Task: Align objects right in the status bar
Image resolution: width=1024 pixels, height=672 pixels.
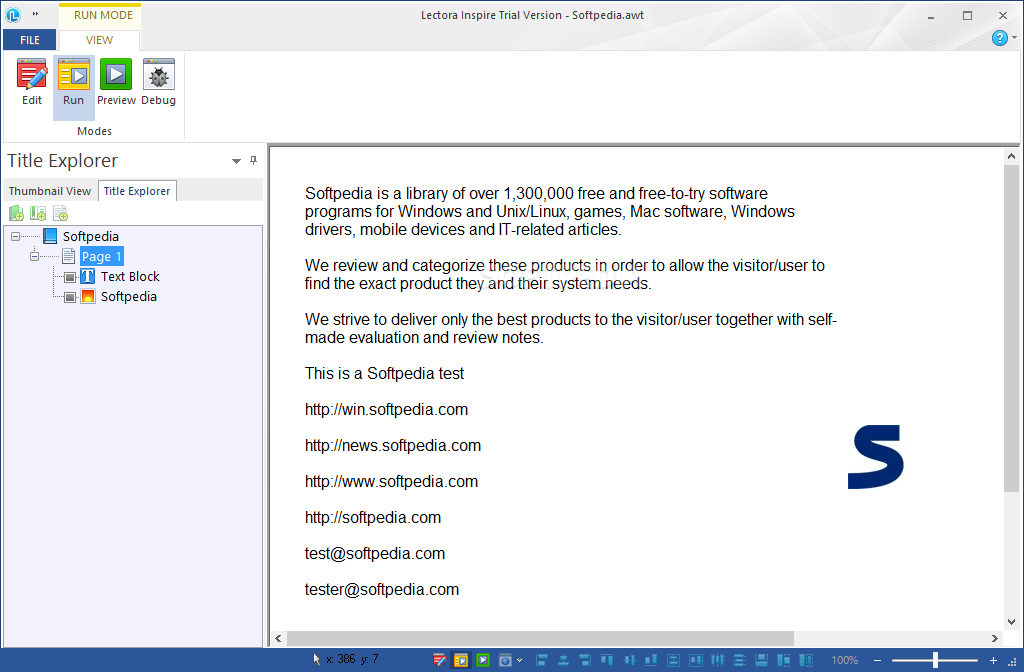Action: 585,660
